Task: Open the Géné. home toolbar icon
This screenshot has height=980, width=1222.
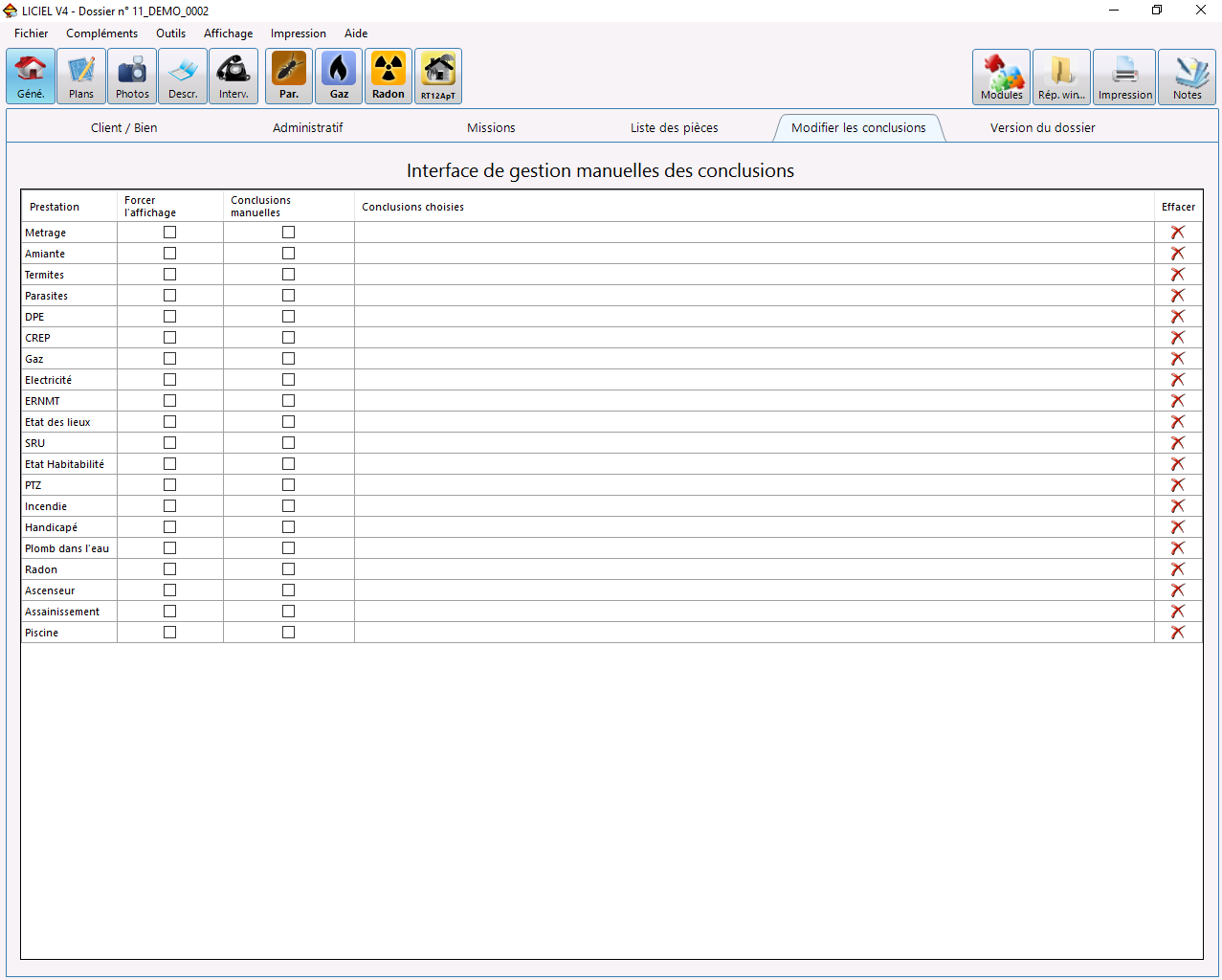Action: click(31, 77)
